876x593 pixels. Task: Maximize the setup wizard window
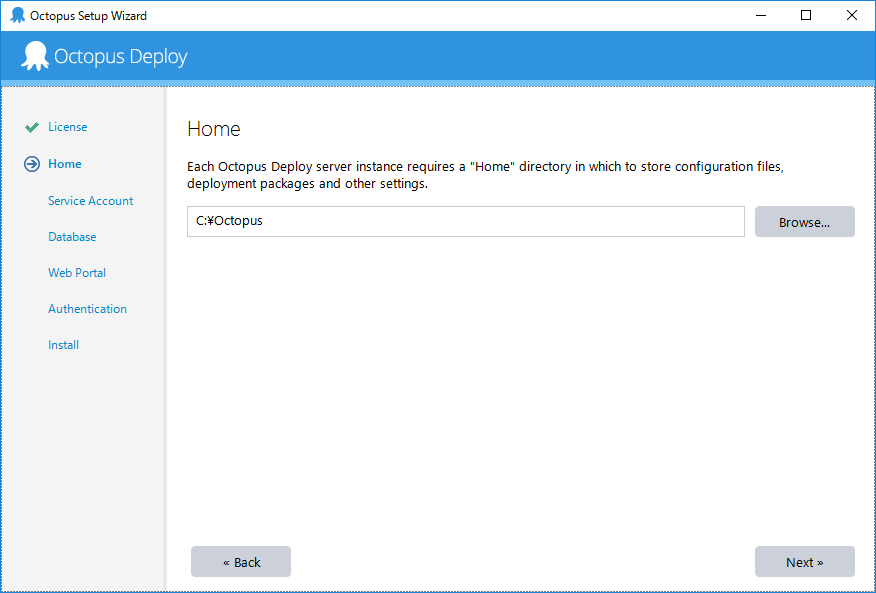806,16
